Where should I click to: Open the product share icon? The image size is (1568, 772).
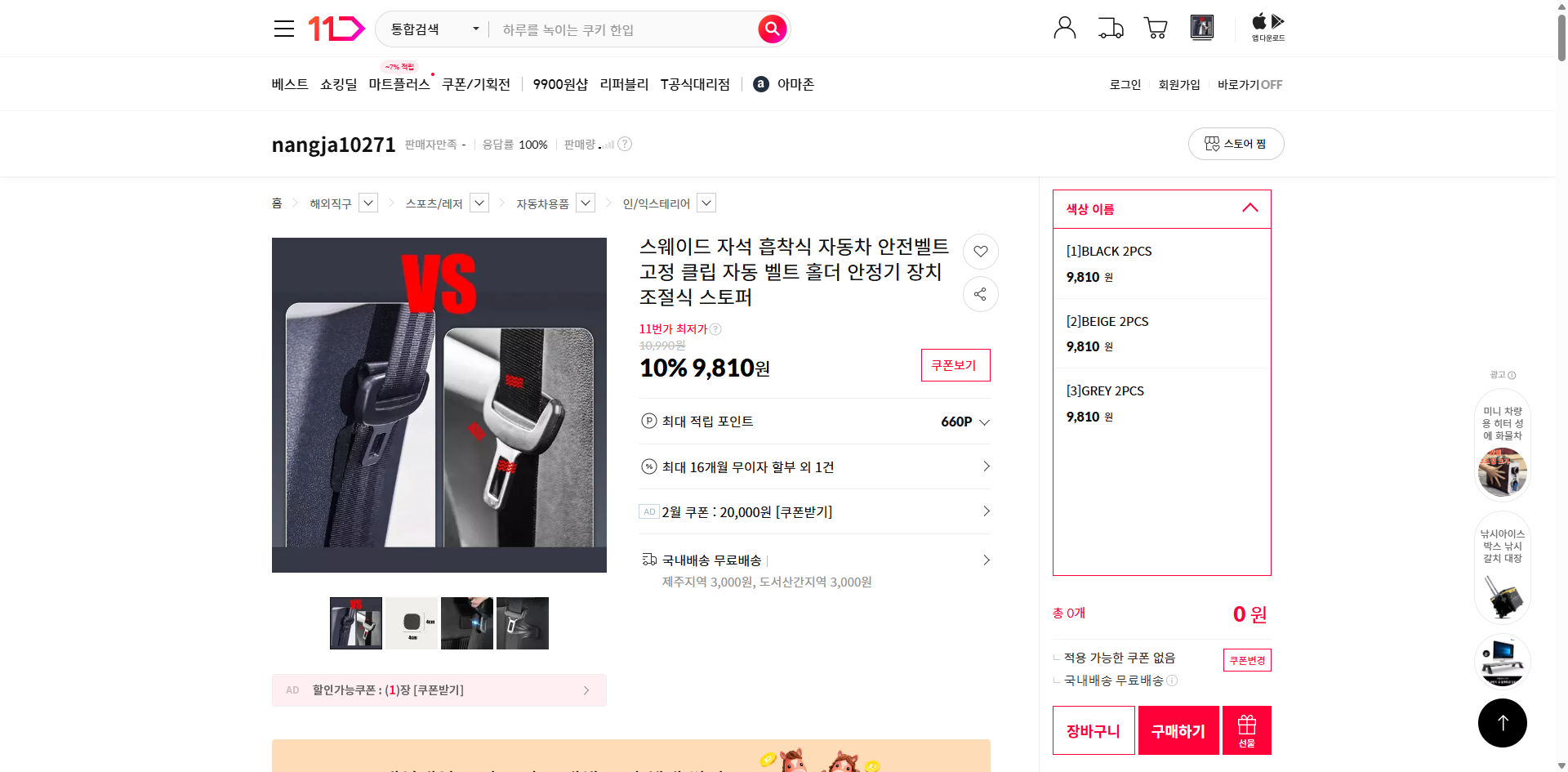coord(980,294)
